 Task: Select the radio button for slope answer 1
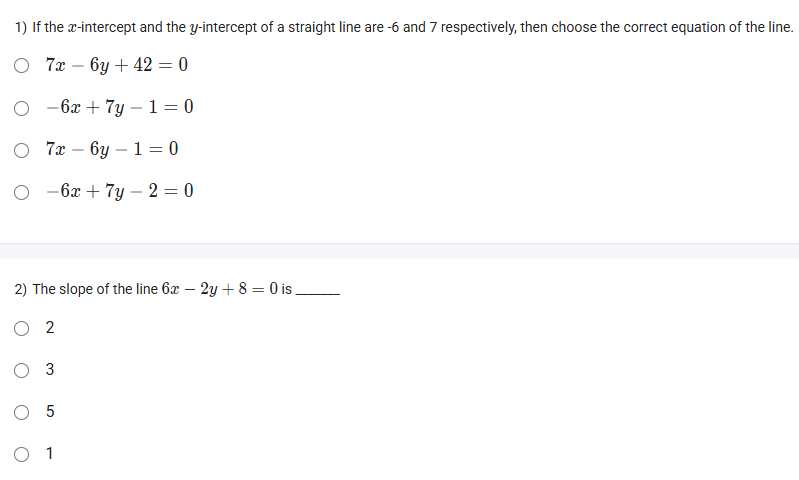pyautogui.click(x=22, y=454)
